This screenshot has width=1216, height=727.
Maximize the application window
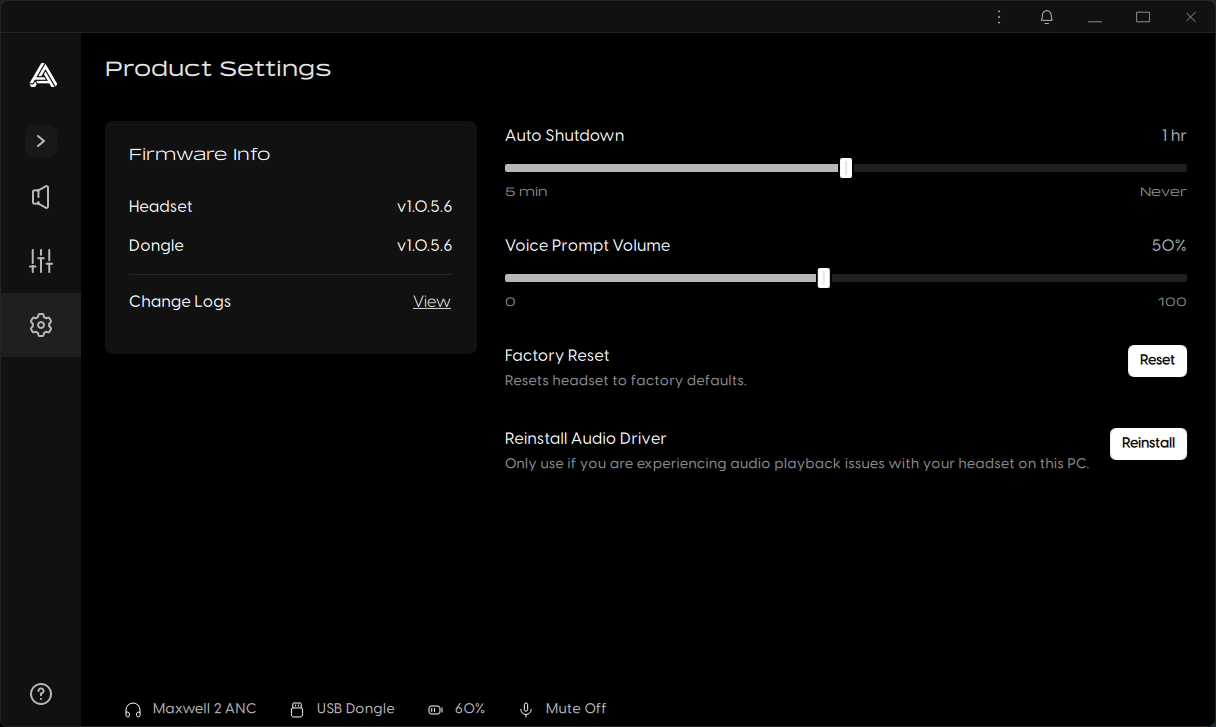(x=1143, y=17)
